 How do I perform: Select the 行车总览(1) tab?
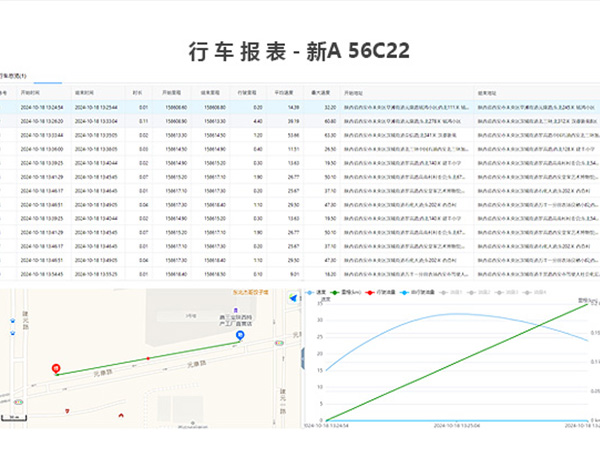click(x=13, y=76)
